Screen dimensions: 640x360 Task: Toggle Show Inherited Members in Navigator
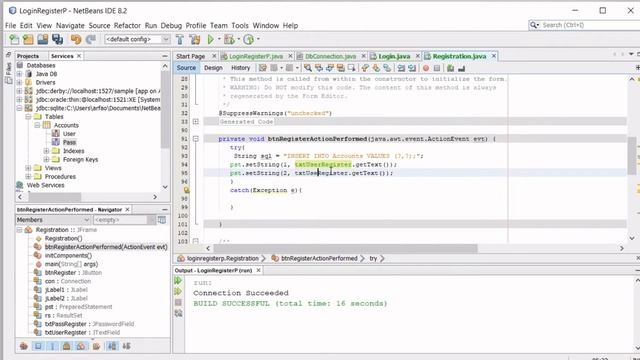pyautogui.click(x=24, y=346)
